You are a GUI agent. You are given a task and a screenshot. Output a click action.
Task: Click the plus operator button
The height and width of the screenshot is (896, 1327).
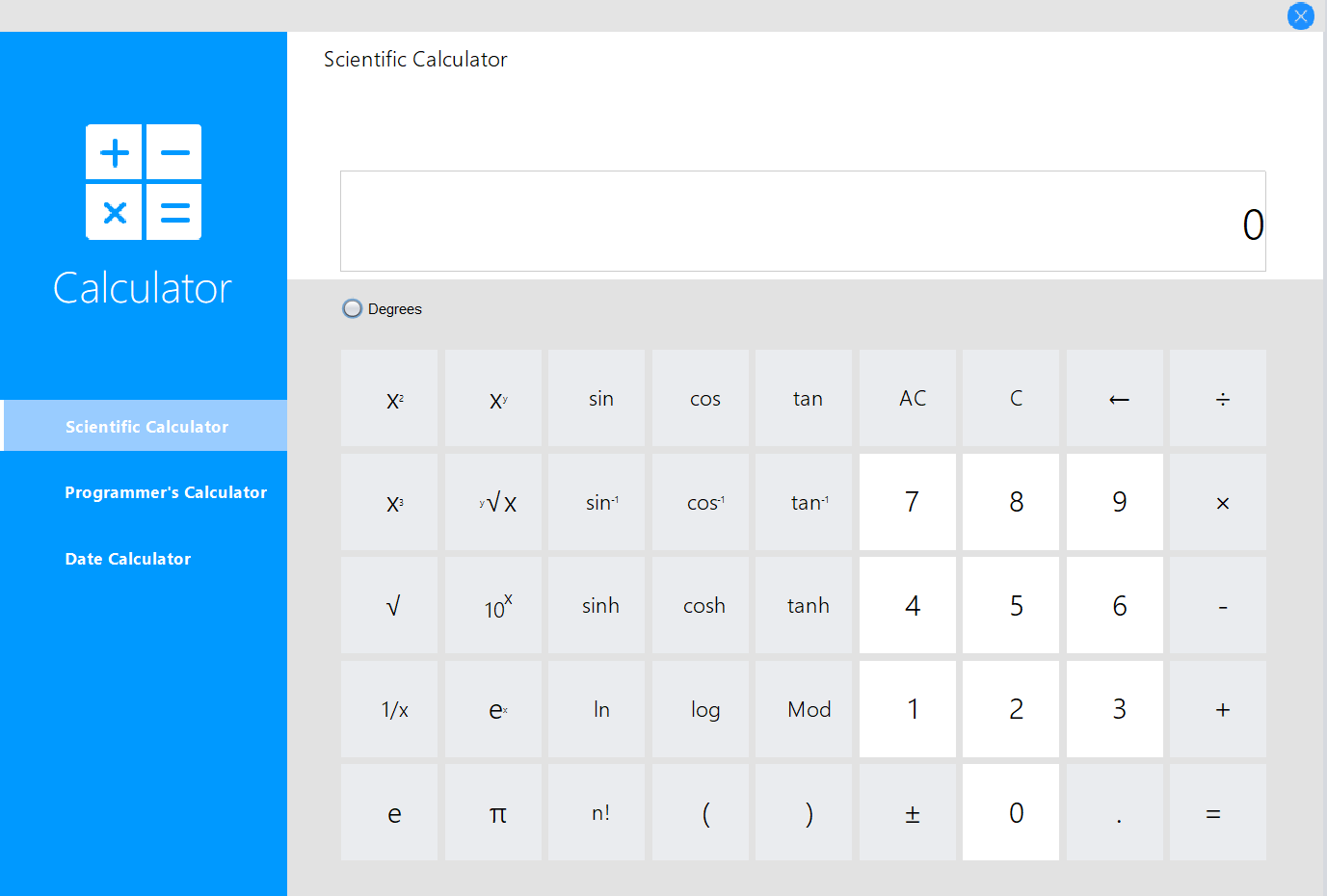(x=1218, y=709)
